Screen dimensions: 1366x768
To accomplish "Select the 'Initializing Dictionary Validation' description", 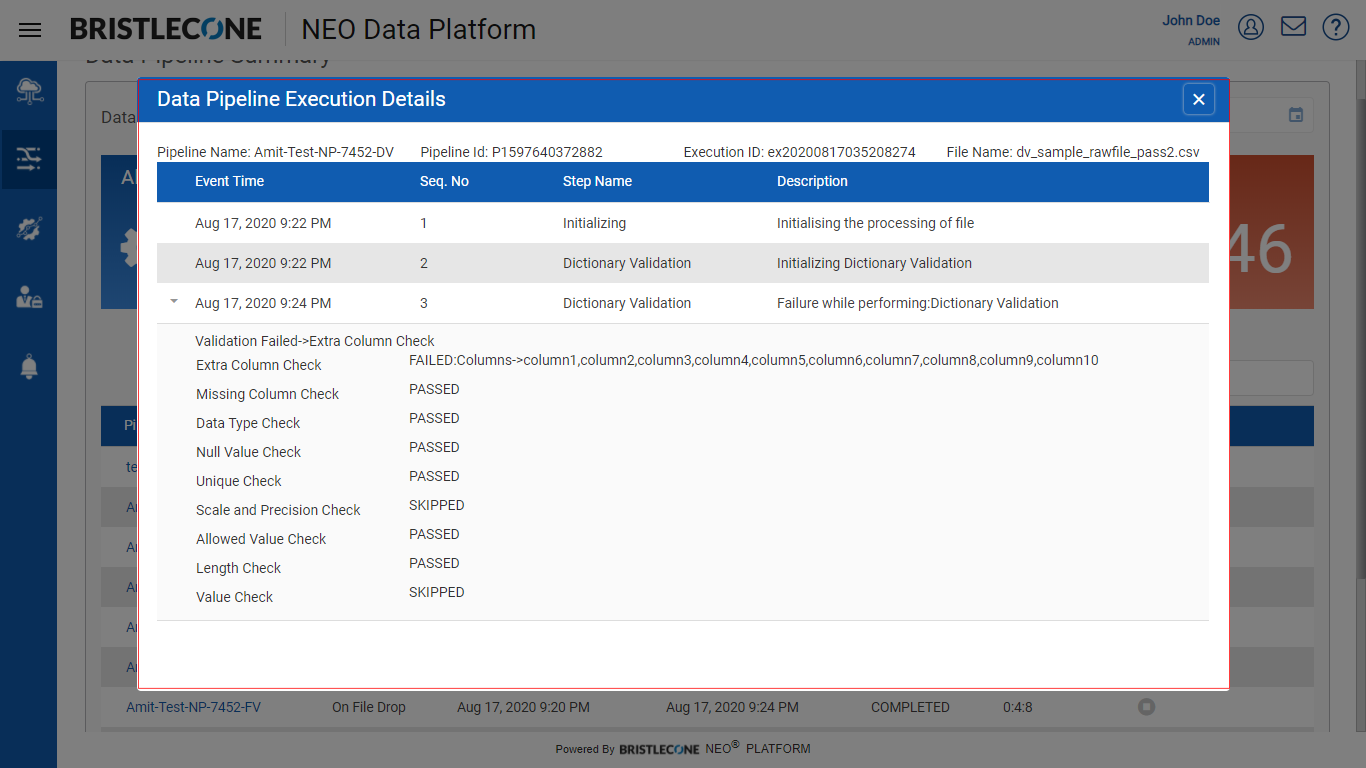I will [874, 263].
